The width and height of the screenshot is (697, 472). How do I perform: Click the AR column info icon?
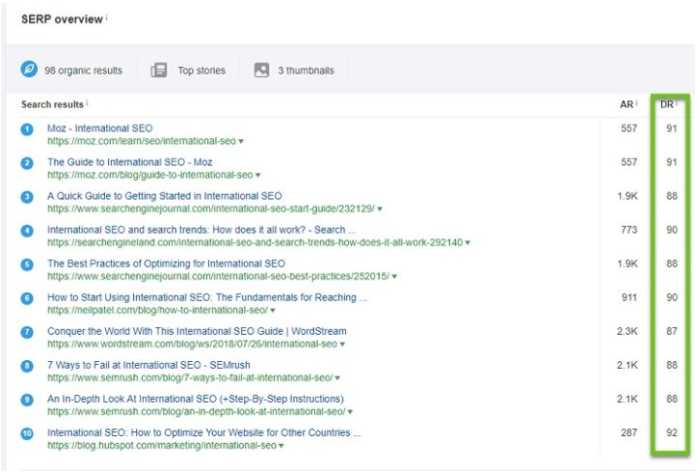click(x=636, y=104)
